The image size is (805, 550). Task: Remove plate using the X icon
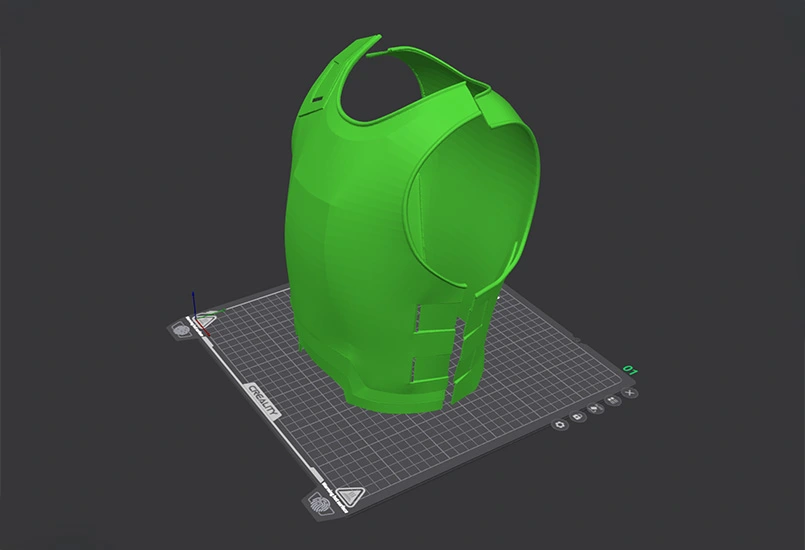628,392
